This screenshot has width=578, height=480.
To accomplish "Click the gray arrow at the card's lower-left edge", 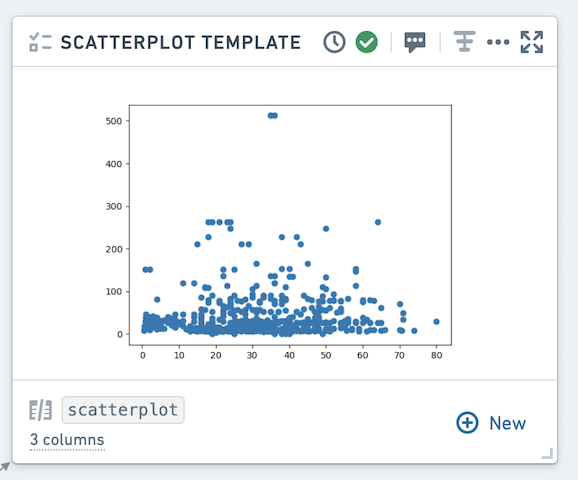I will (4, 467).
